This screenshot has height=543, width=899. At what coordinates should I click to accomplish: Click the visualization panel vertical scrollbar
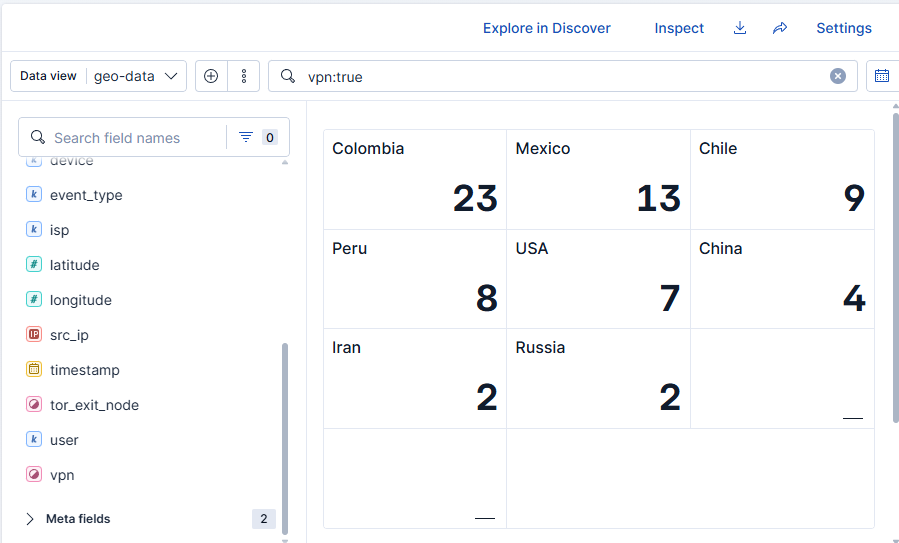pos(896,268)
